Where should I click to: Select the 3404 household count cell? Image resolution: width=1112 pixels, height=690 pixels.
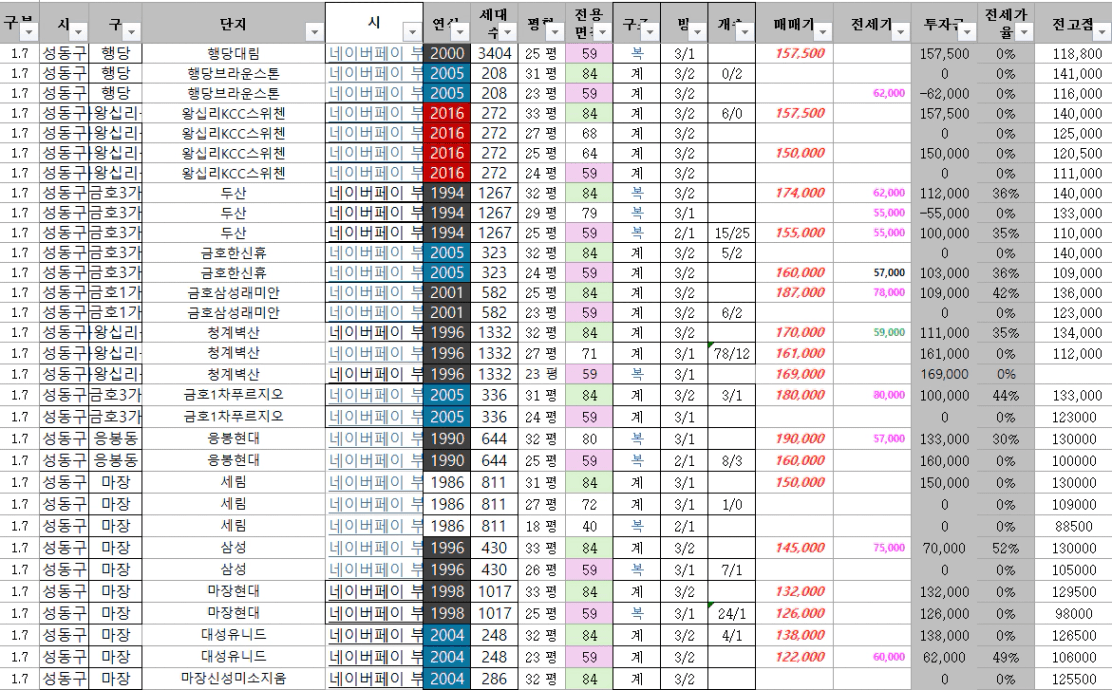(492, 52)
